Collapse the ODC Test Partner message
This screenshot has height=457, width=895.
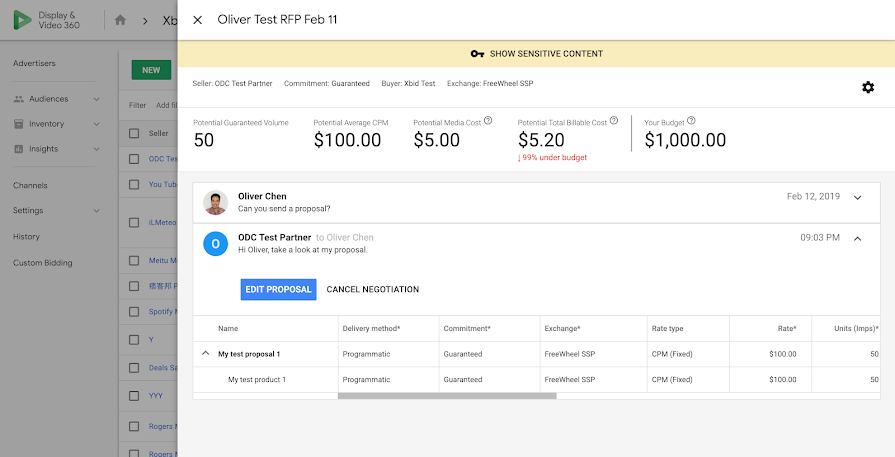pos(857,238)
